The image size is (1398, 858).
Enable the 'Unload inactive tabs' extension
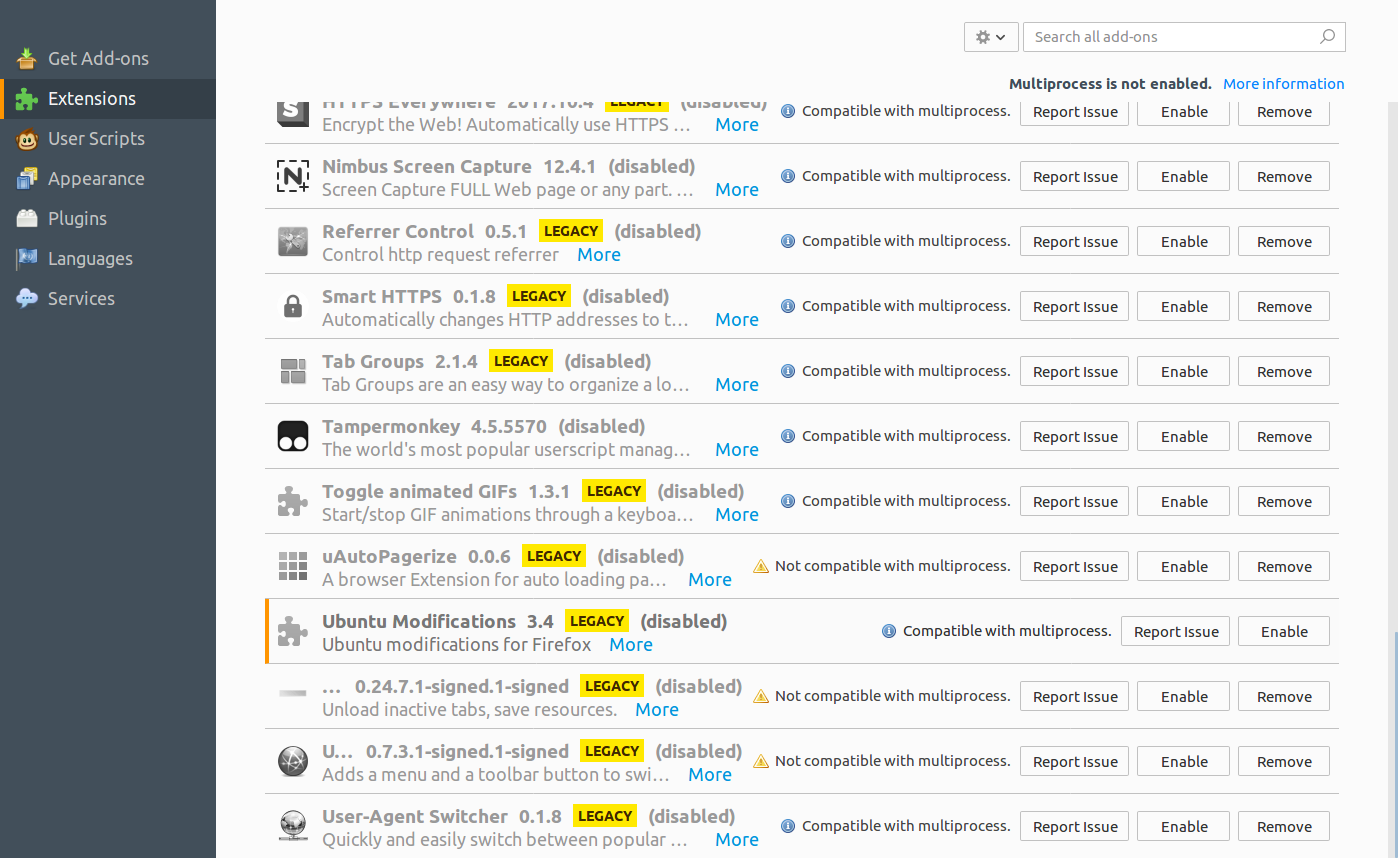[x=1184, y=697]
